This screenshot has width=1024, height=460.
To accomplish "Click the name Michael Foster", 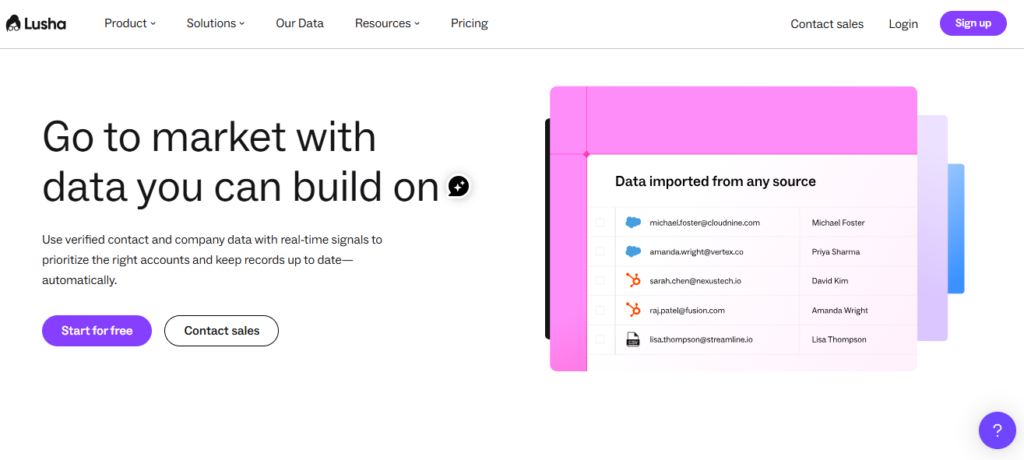I will [838, 223].
